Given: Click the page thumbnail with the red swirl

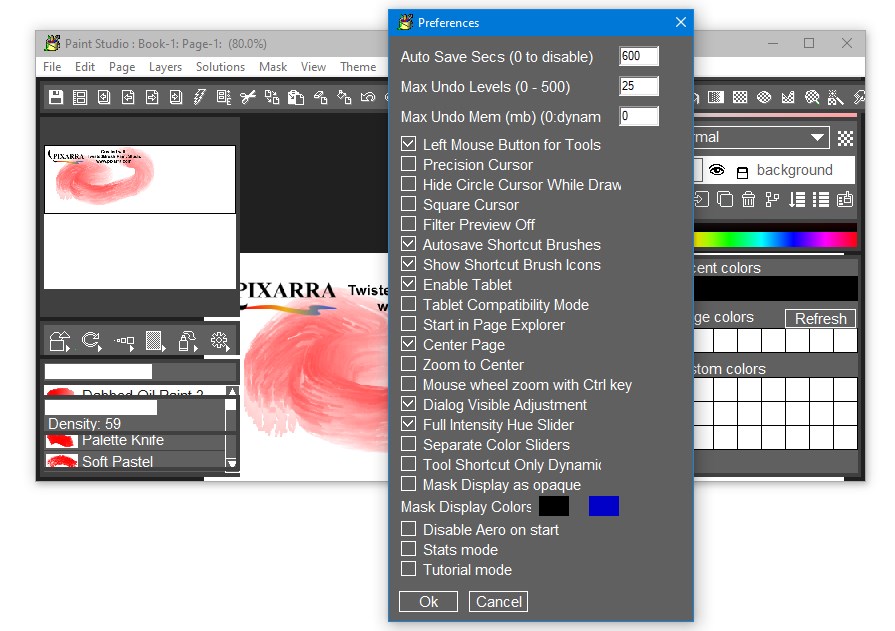Looking at the screenshot, I should coord(140,179).
